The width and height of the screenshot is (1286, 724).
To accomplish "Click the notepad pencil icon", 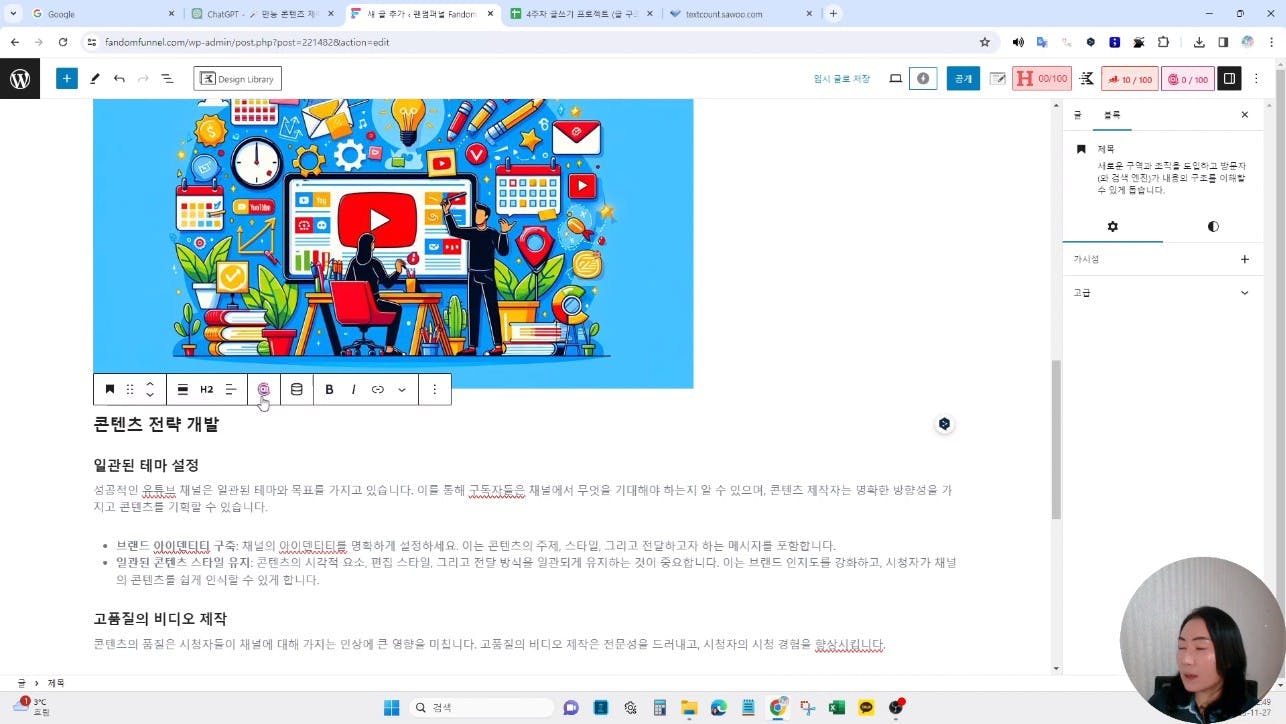I will coord(997,79).
